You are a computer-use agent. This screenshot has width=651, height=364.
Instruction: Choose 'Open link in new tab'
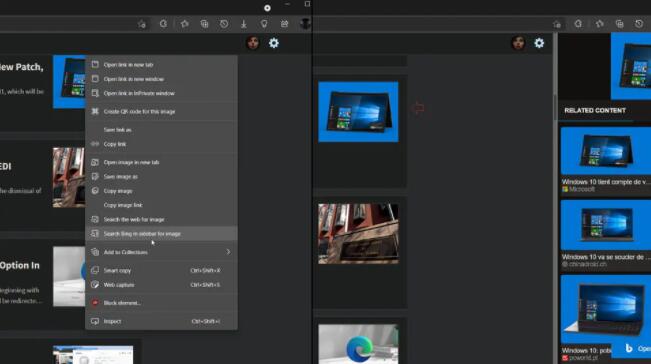pyautogui.click(x=162, y=65)
